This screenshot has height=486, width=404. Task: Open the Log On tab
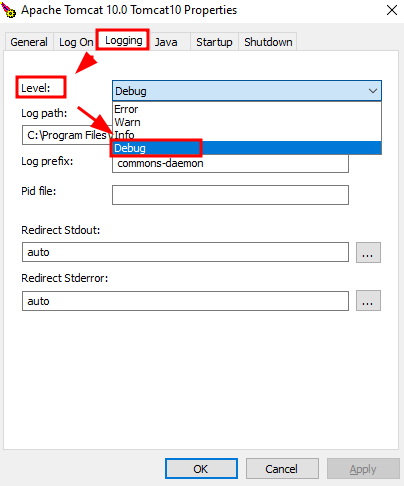76,42
